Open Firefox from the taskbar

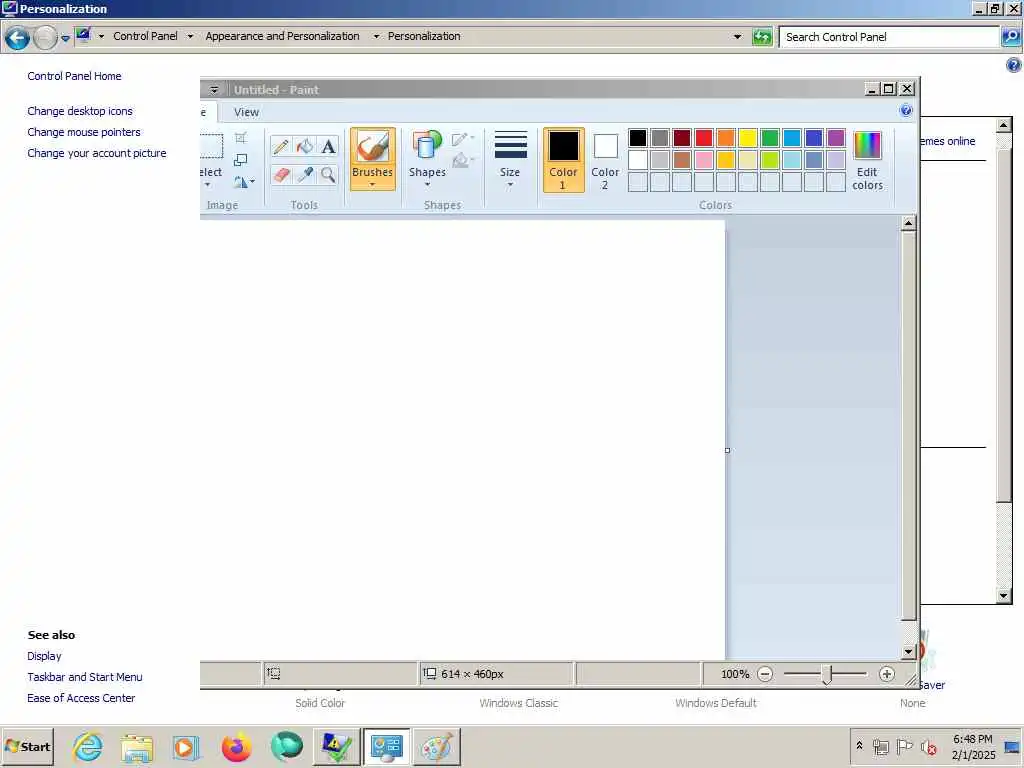(236, 746)
